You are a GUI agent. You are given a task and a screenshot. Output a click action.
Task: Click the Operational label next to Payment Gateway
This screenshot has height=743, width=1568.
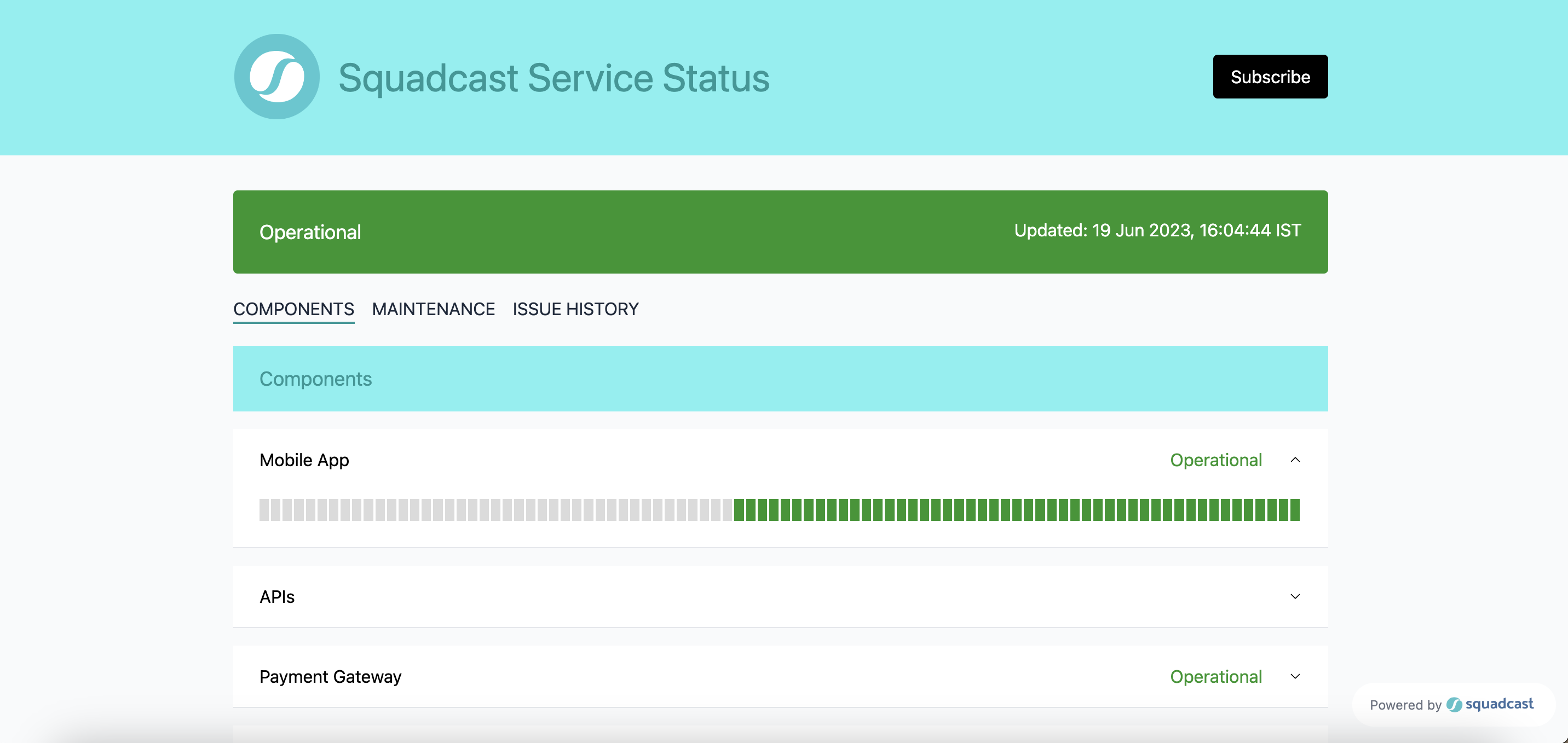tap(1215, 676)
